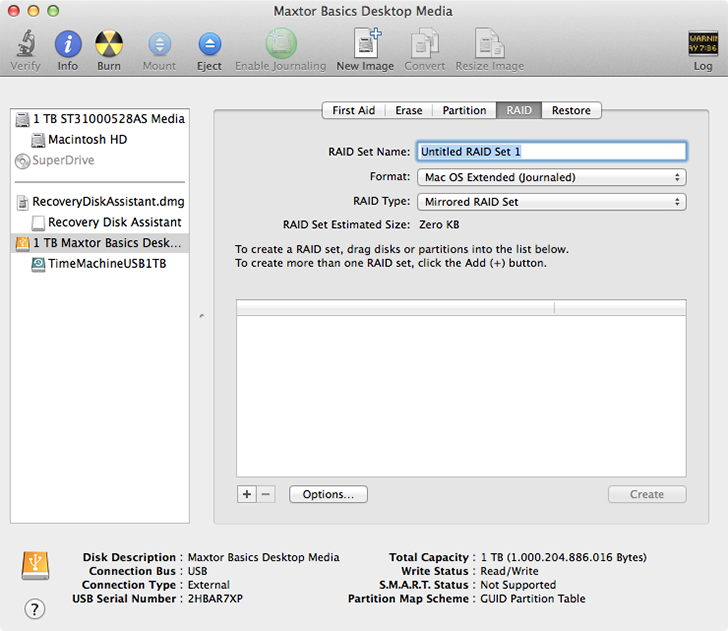The width and height of the screenshot is (728, 631).
Task: Click the Mount toolbar icon
Action: tap(159, 45)
